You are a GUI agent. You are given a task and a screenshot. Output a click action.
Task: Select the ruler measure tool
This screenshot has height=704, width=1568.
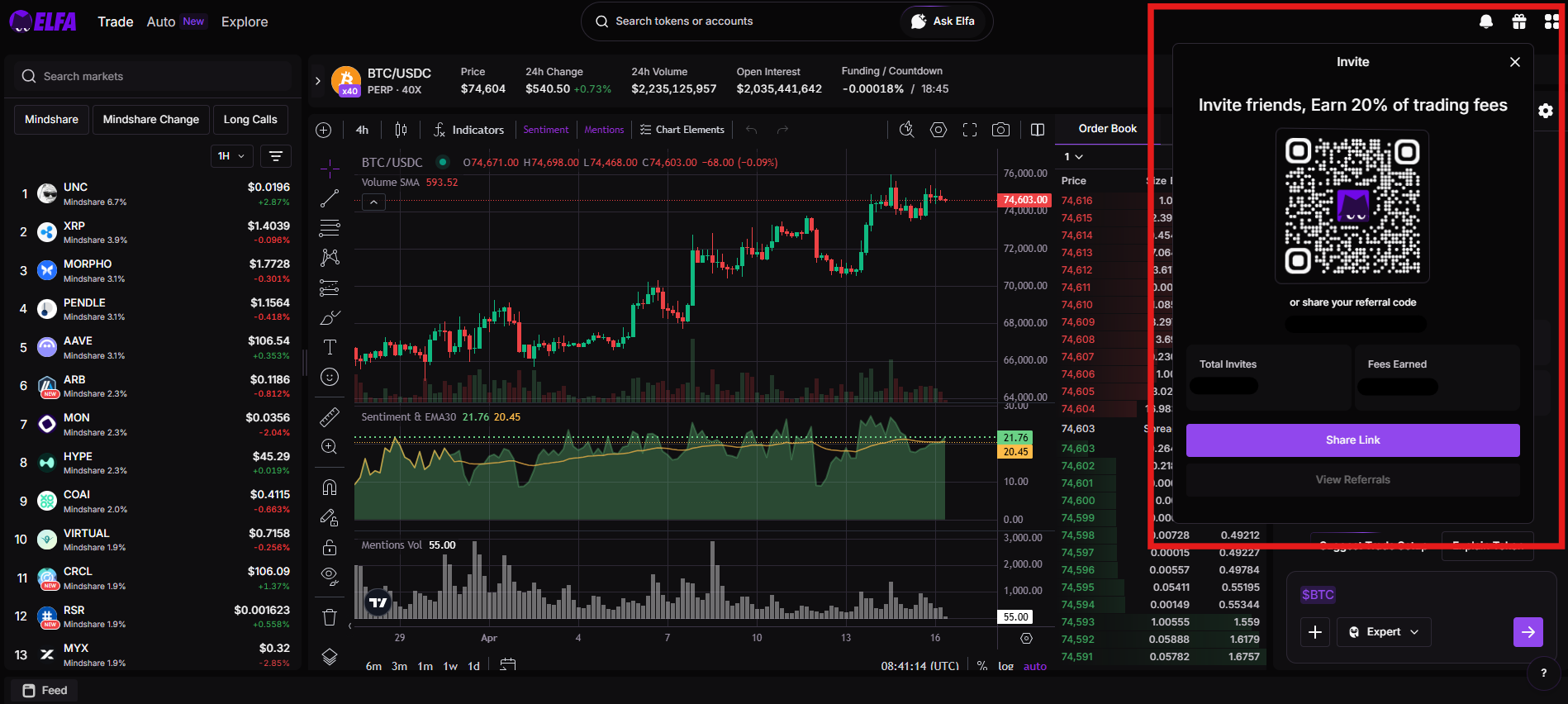pyautogui.click(x=330, y=417)
